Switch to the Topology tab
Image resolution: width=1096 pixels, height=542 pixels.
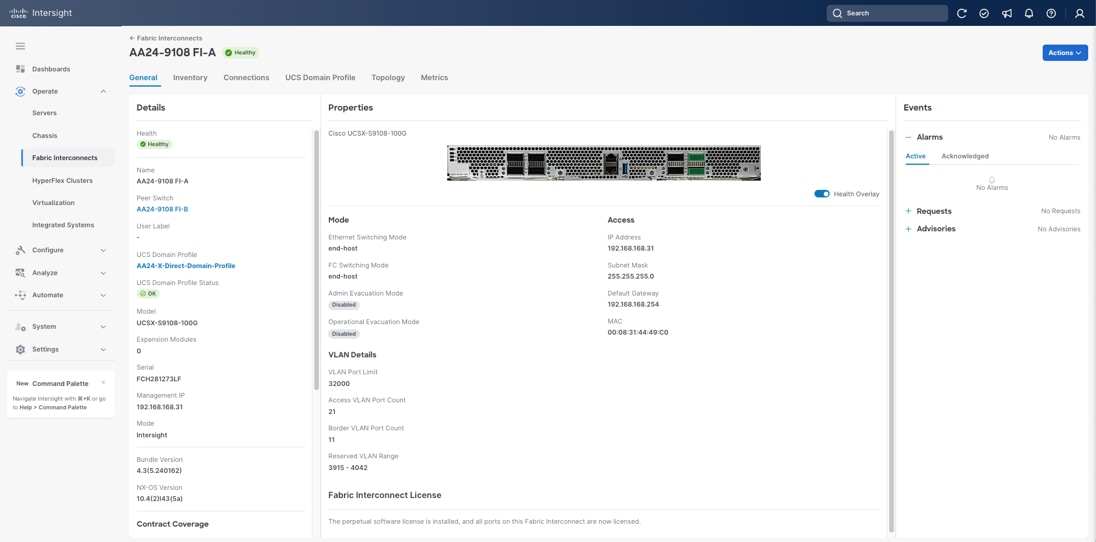click(x=388, y=78)
